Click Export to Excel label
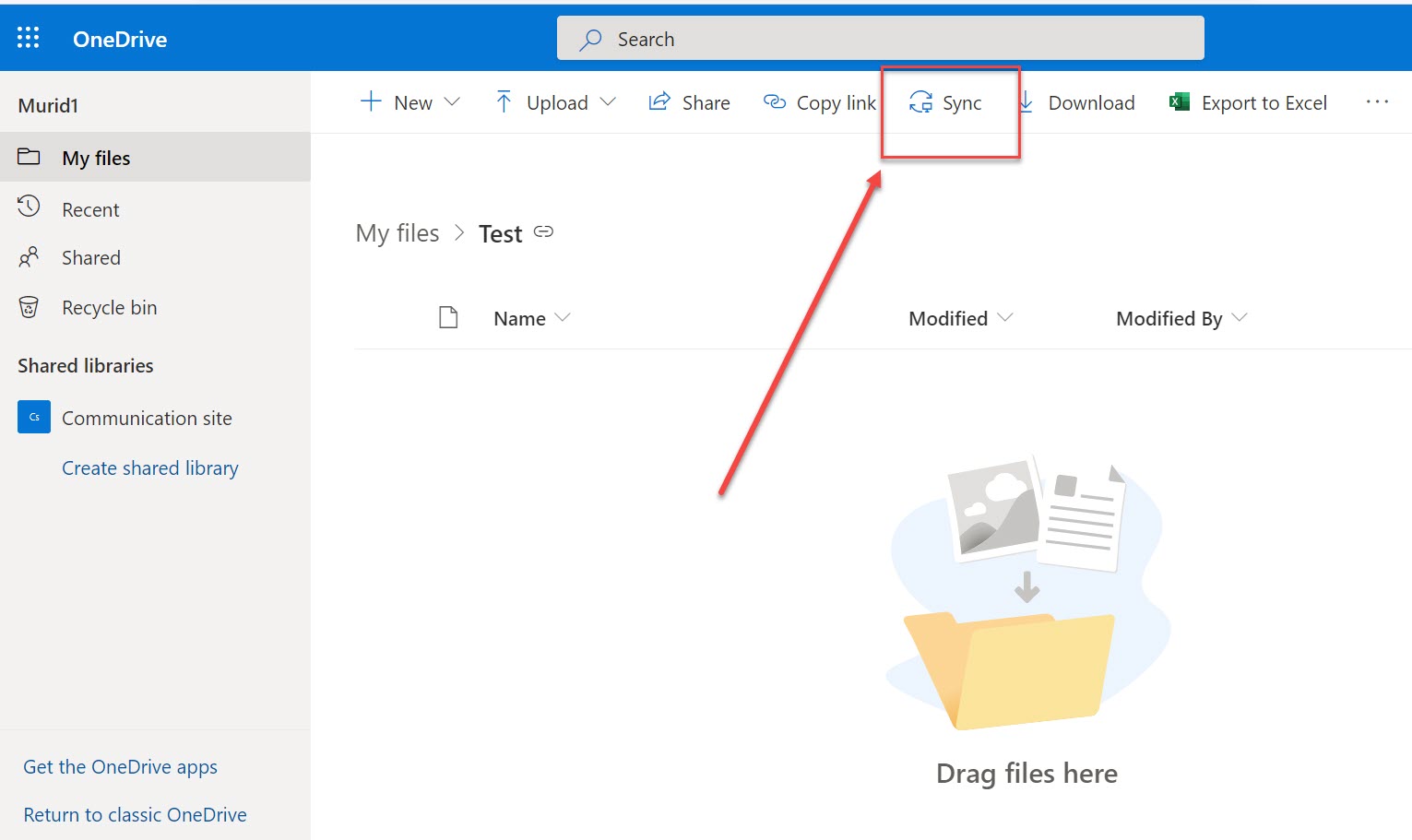 [1264, 103]
